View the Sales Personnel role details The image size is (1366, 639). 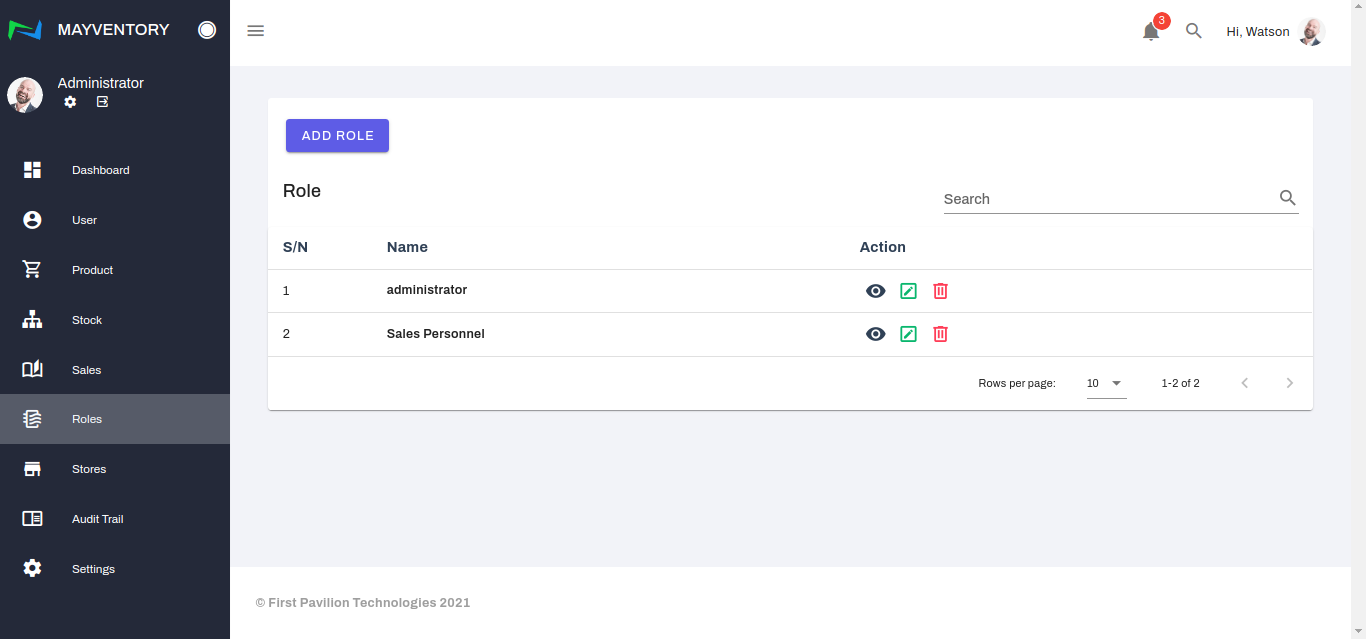[x=875, y=334]
